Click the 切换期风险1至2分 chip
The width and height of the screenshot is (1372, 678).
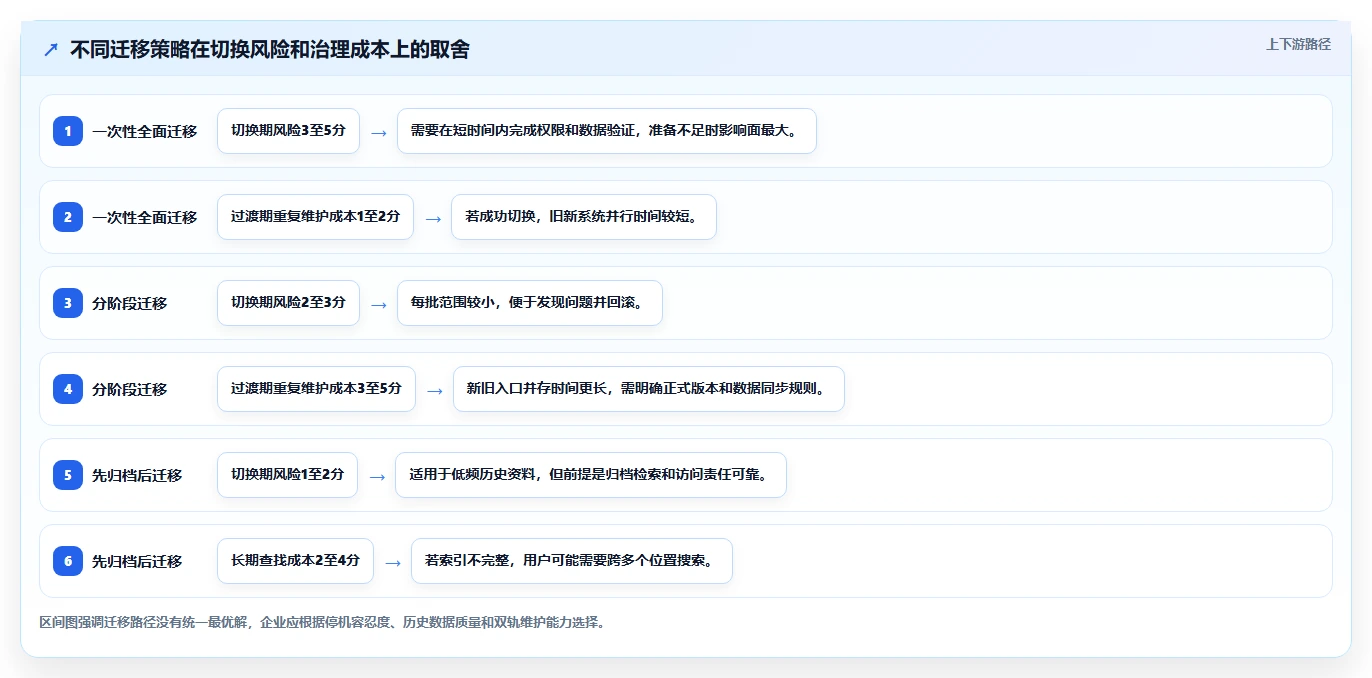tap(287, 475)
